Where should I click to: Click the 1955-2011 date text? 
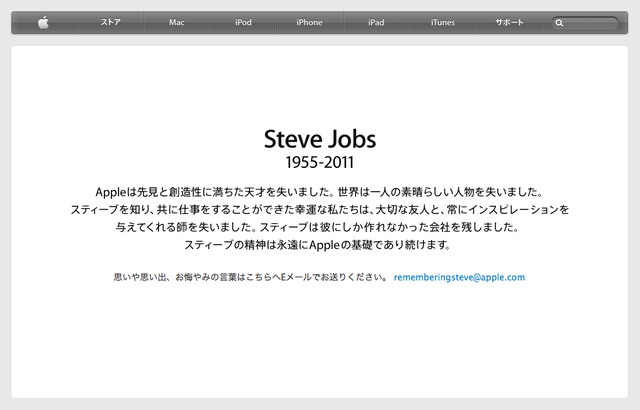(320, 162)
